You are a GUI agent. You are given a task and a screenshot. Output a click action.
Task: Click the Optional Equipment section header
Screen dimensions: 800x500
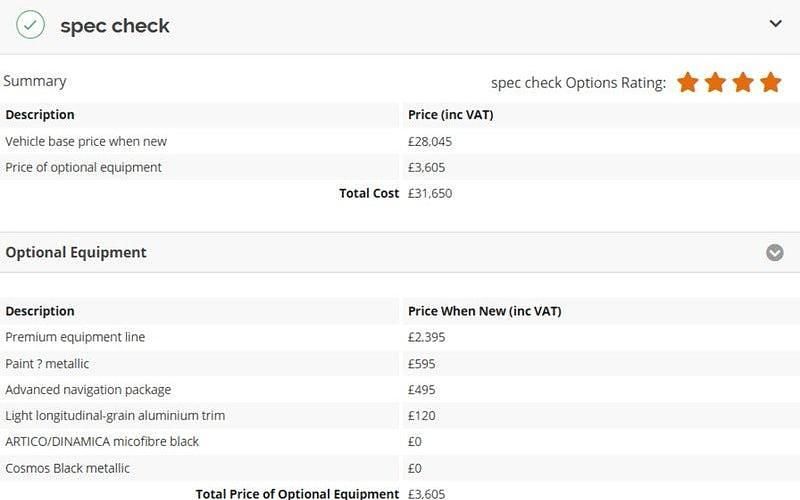pyautogui.click(x=76, y=252)
